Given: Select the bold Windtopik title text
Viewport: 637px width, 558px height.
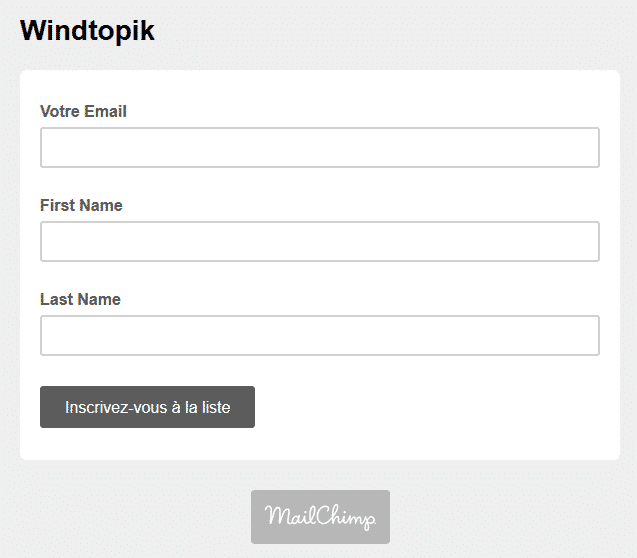Looking at the screenshot, I should click(x=87, y=31).
